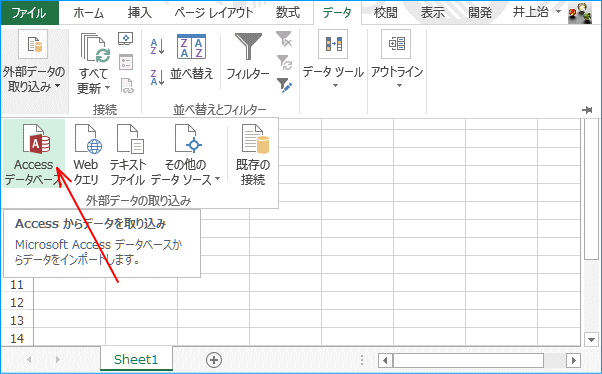Screen dimensions: 602x374
Task: Expand the Outline group
Action: click(x=397, y=60)
